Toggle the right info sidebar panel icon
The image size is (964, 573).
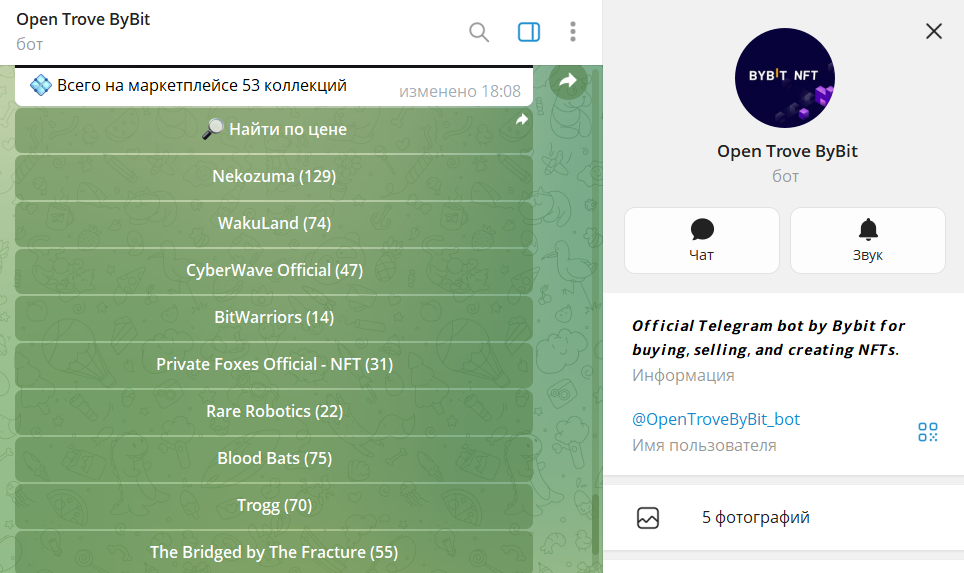tap(529, 32)
